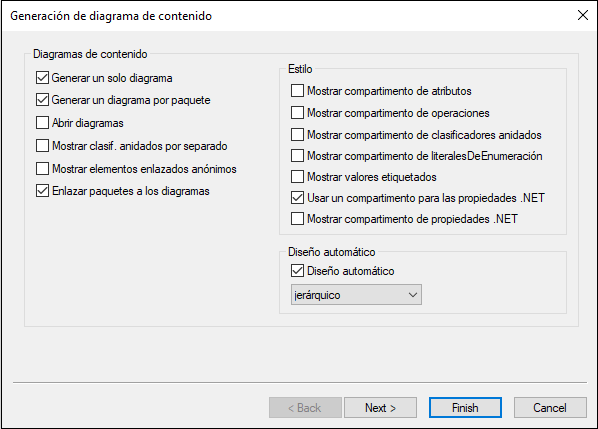Check Mostrar elementos enlazados anónimos
Image resolution: width=598 pixels, height=429 pixels.
pos(42,169)
